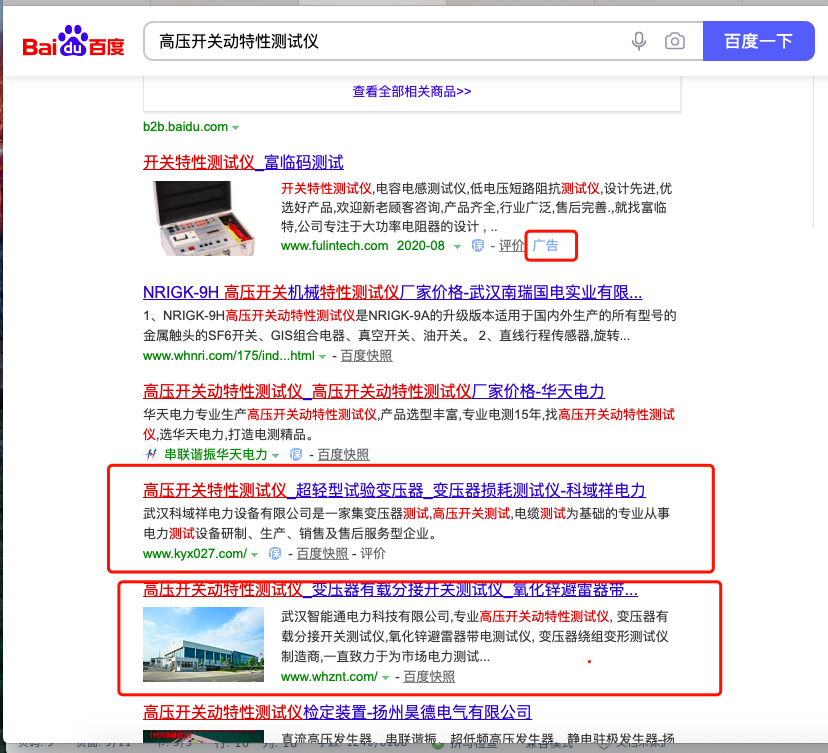Click the Baidu logo

pos(73,41)
